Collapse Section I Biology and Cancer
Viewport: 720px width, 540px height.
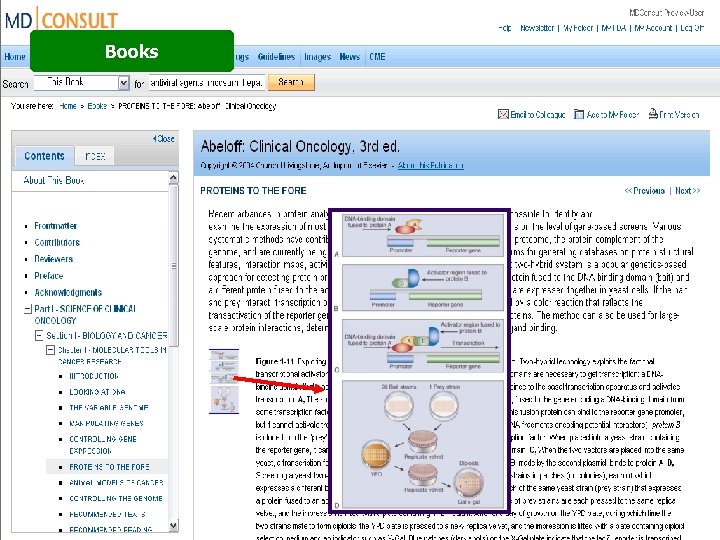click(39, 336)
